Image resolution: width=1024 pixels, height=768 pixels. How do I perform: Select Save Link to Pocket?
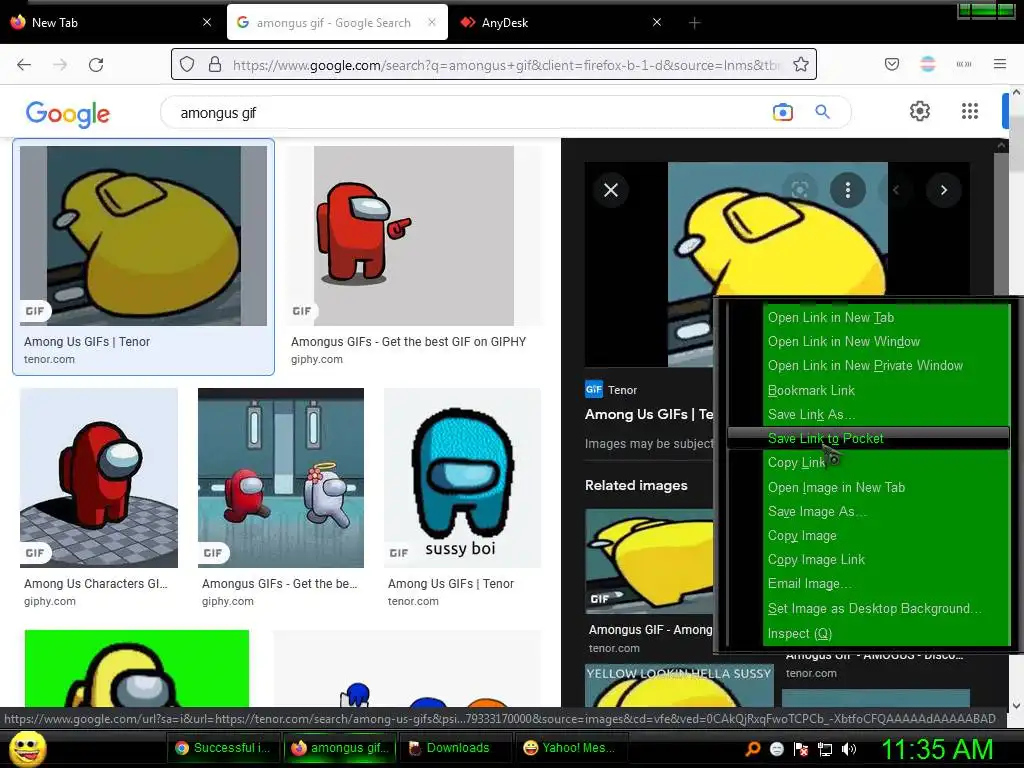point(869,438)
